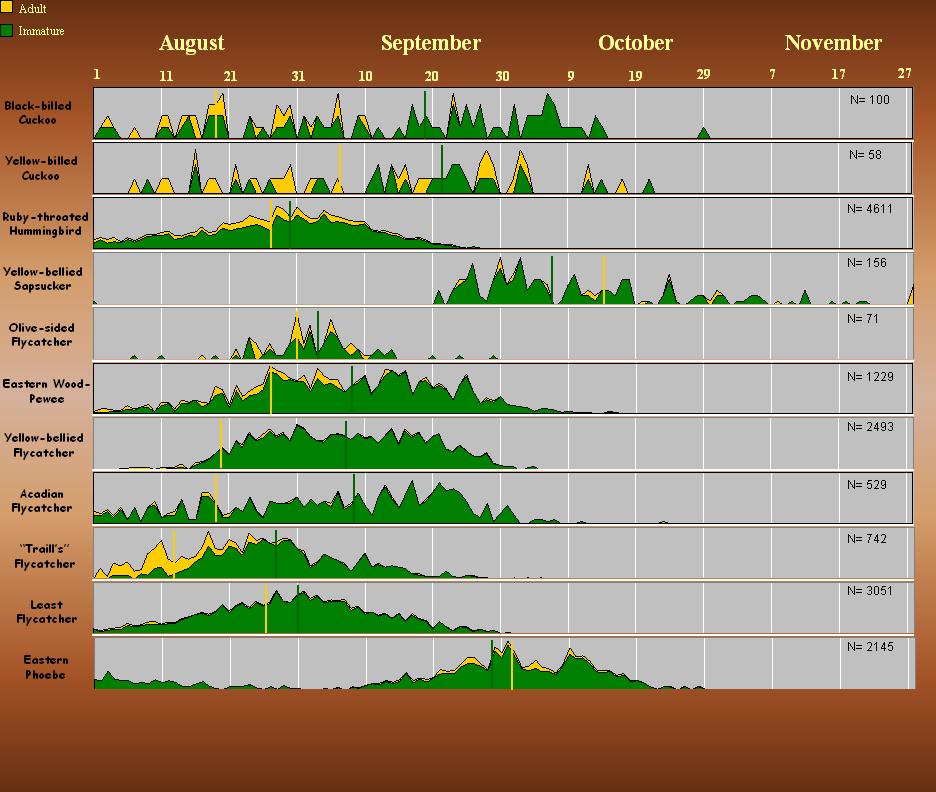Select the November month heading

[833, 43]
